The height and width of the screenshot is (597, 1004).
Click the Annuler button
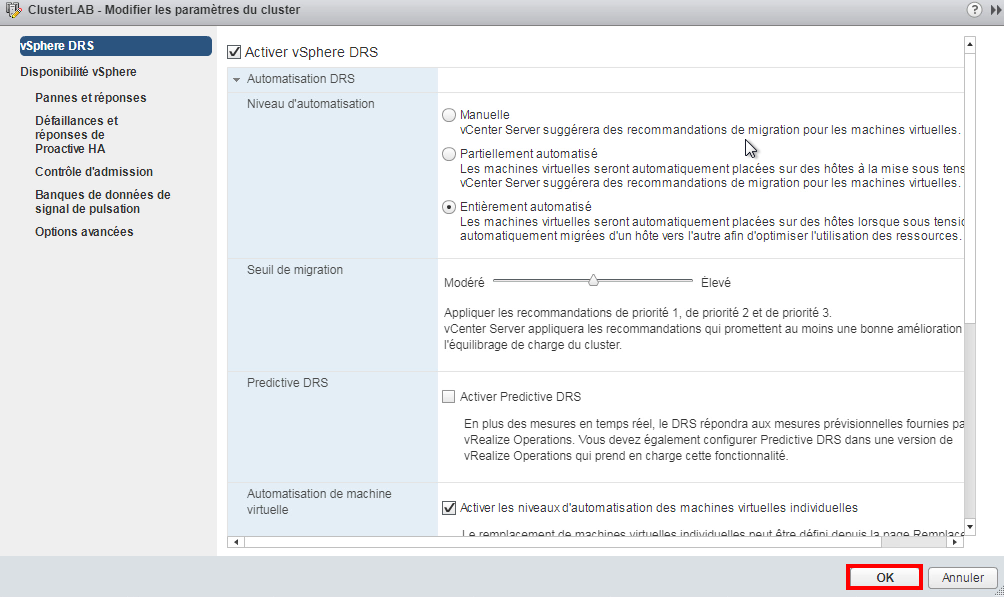[x=962, y=577]
